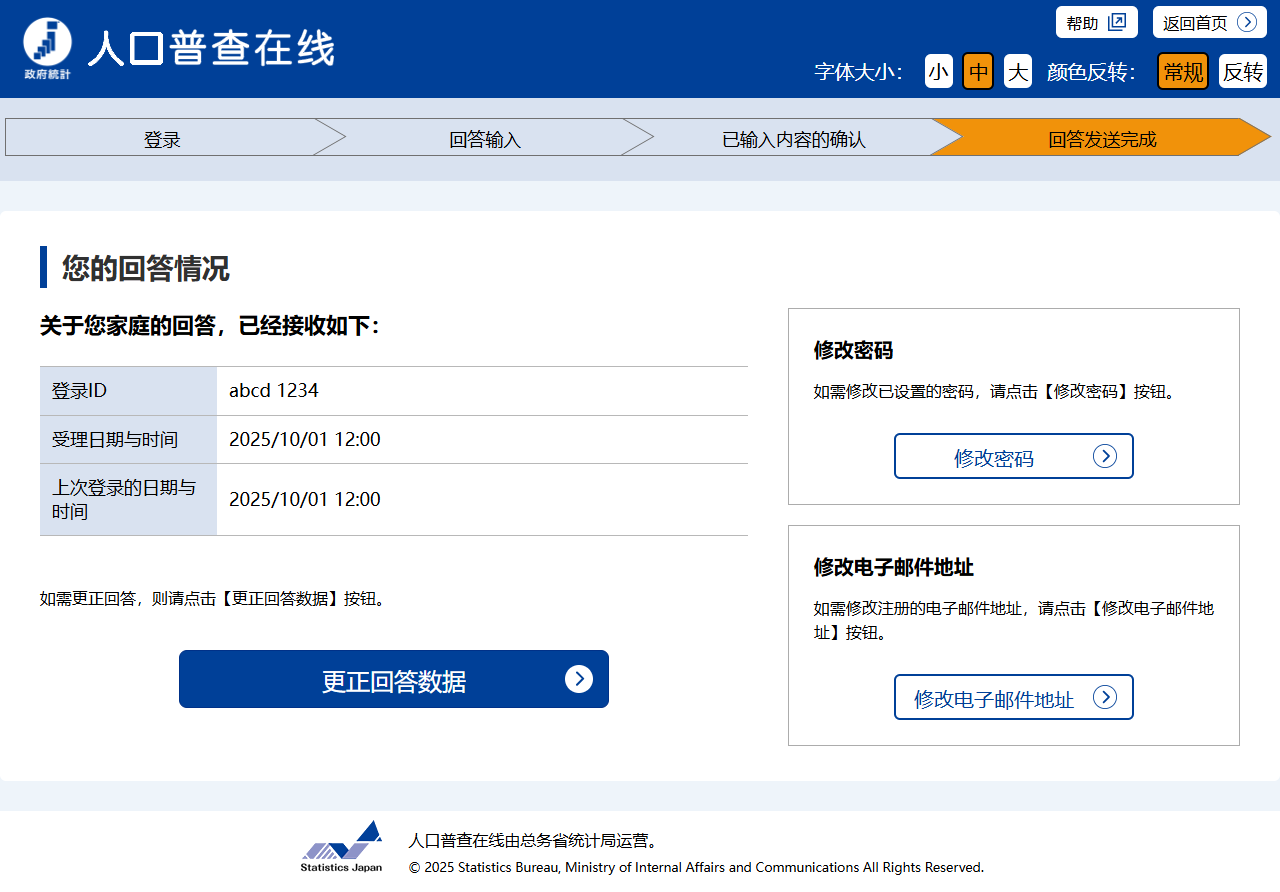Click the external link icon beside 帮助
This screenshot has height=892, width=1280.
1116,22
